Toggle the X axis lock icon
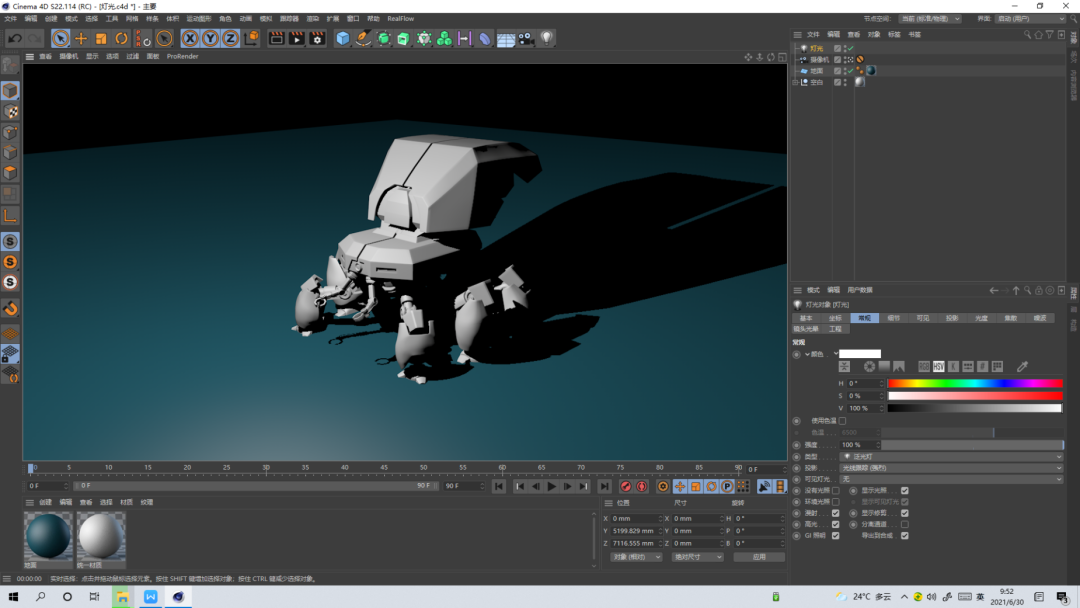This screenshot has width=1080, height=608. click(190, 39)
